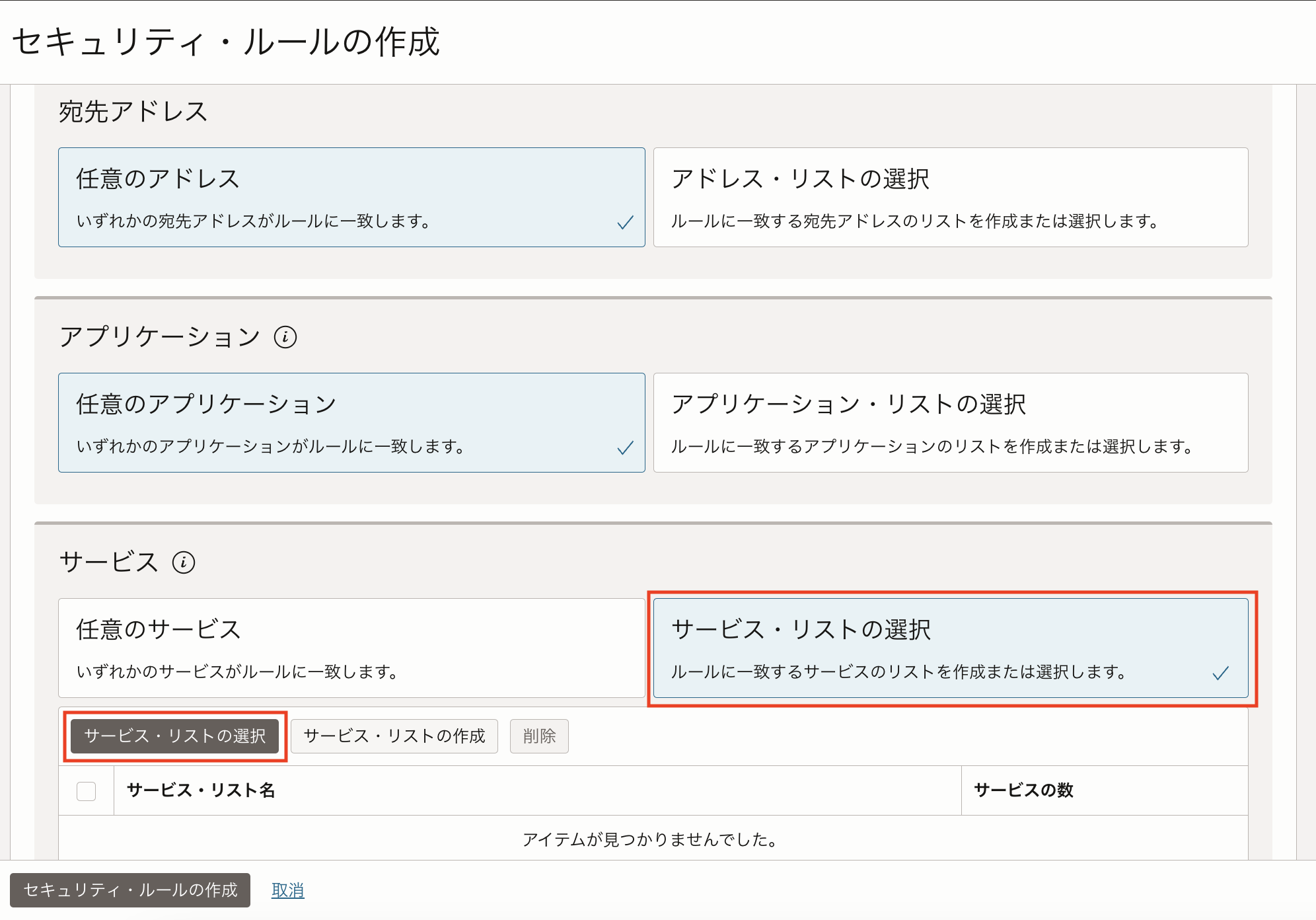Screen dimensions: 1316x920
Task: Click the セキュリティ・ルールの作成 submit button
Action: click(x=130, y=890)
